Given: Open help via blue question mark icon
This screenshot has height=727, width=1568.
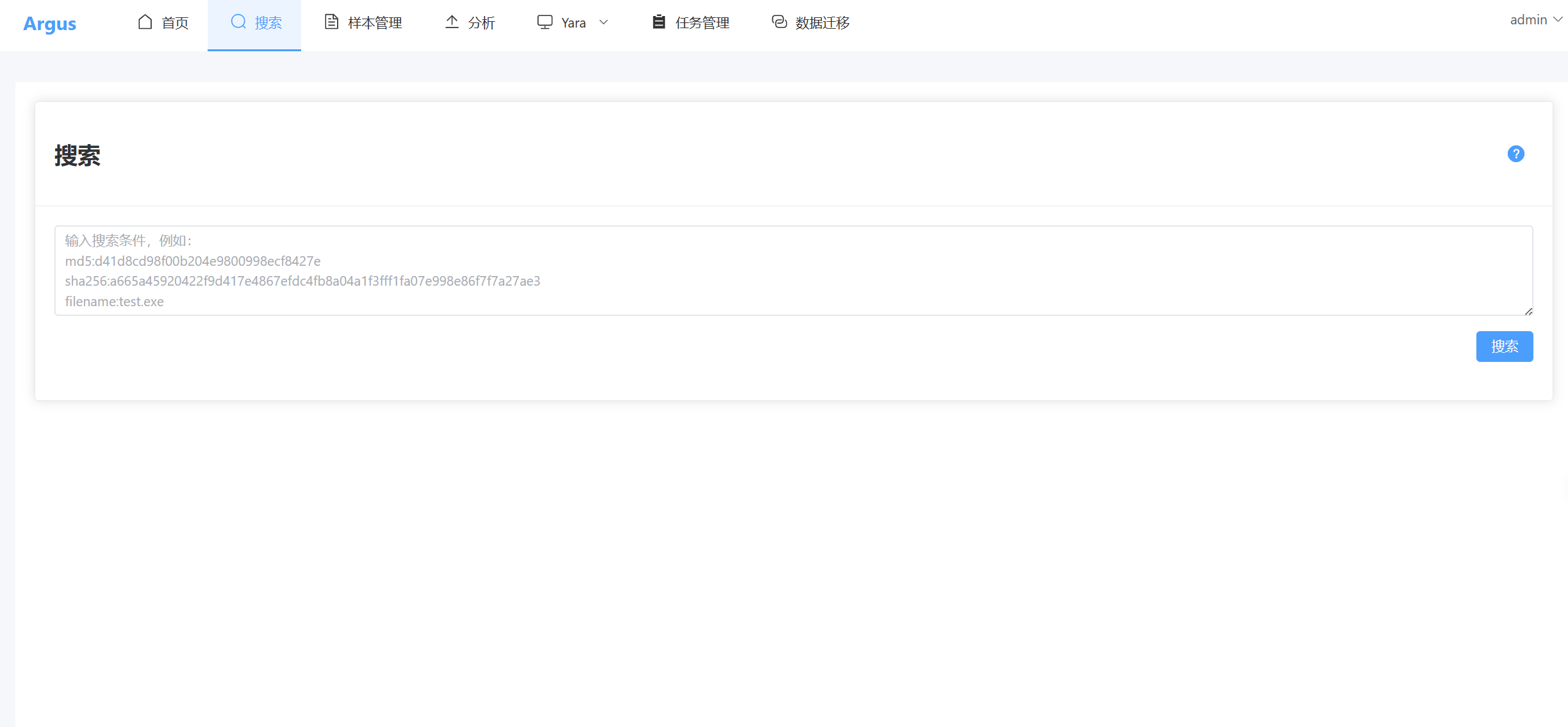Looking at the screenshot, I should pyautogui.click(x=1515, y=154).
